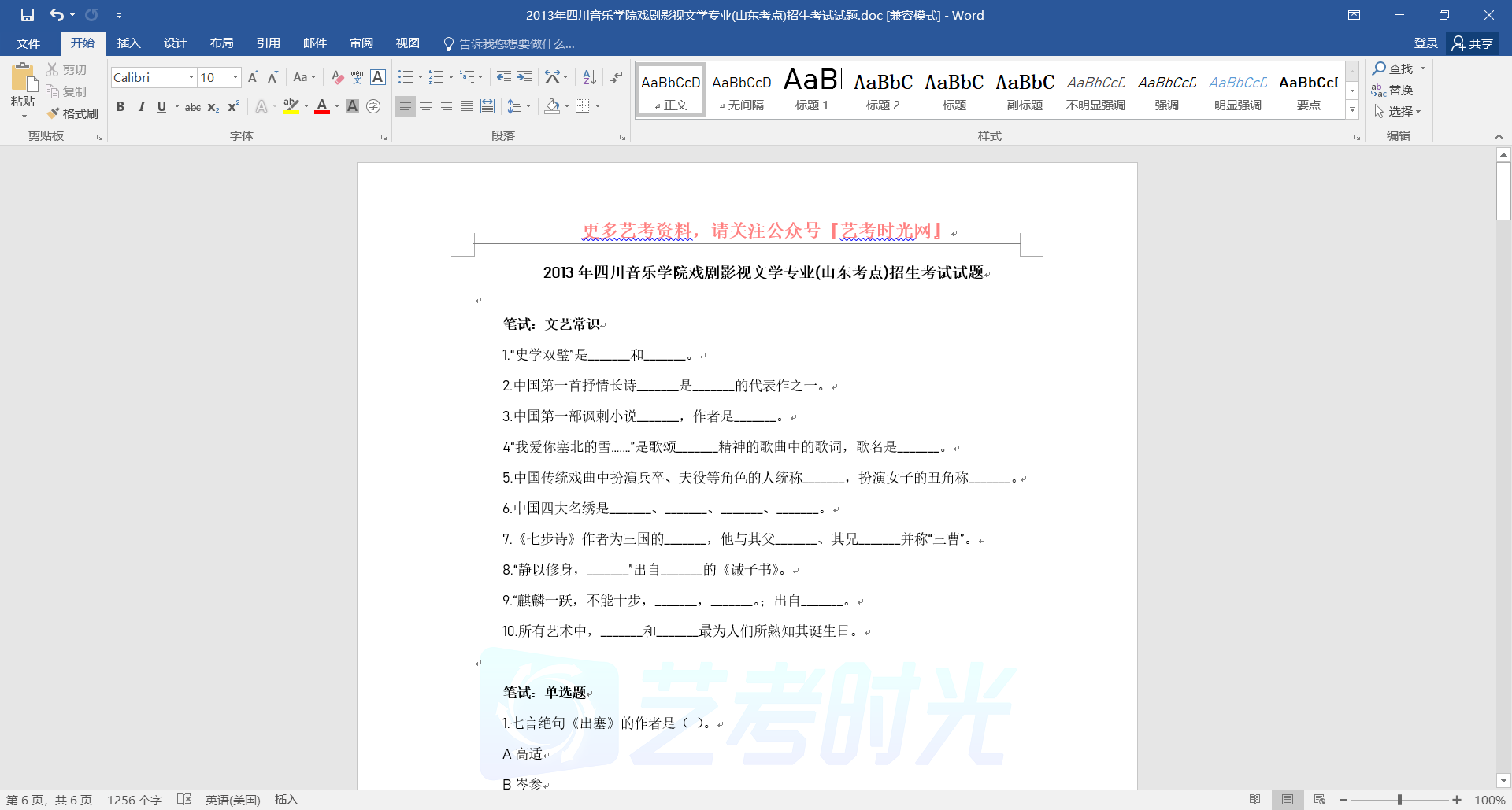Click the Increase Indent icon
Viewport: 1512px width, 810px height.
point(524,77)
